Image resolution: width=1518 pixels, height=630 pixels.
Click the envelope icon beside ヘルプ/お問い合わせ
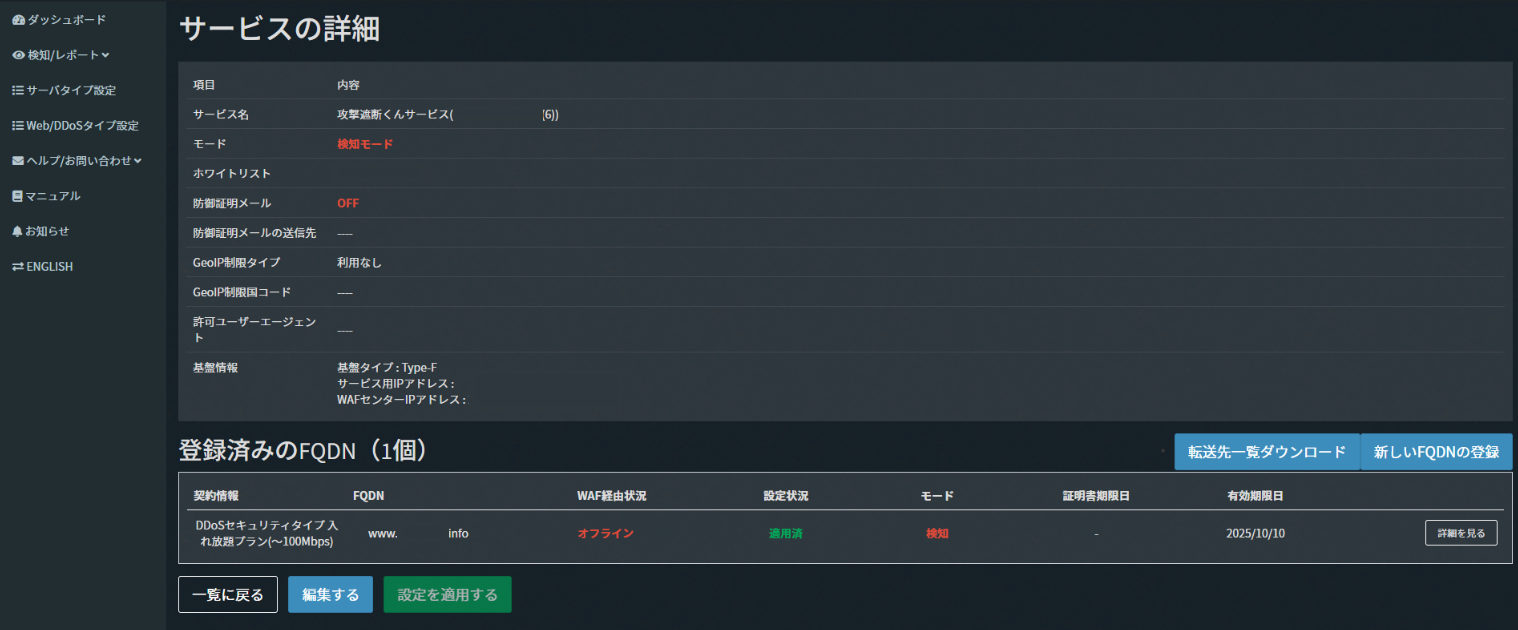18,161
